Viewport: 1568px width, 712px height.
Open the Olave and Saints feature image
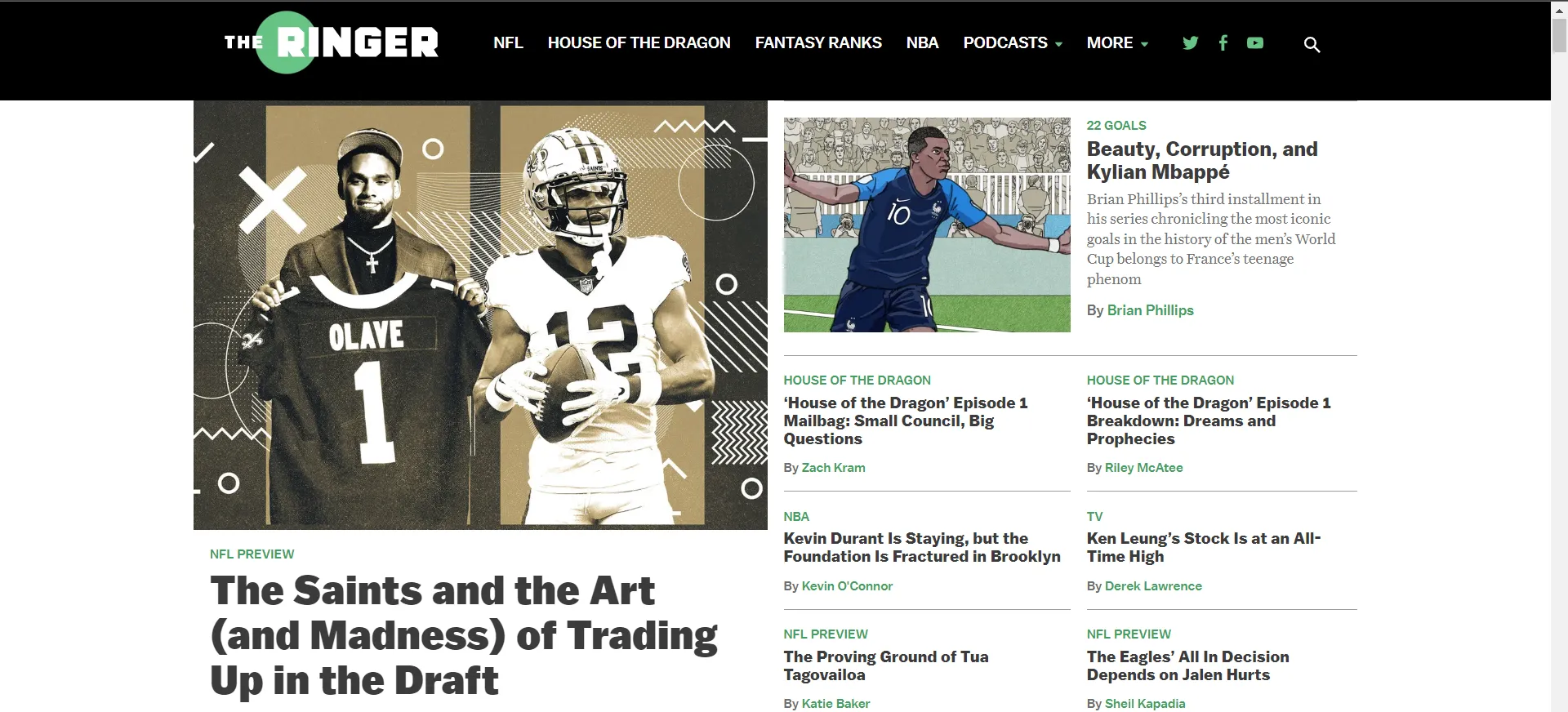[x=480, y=314]
